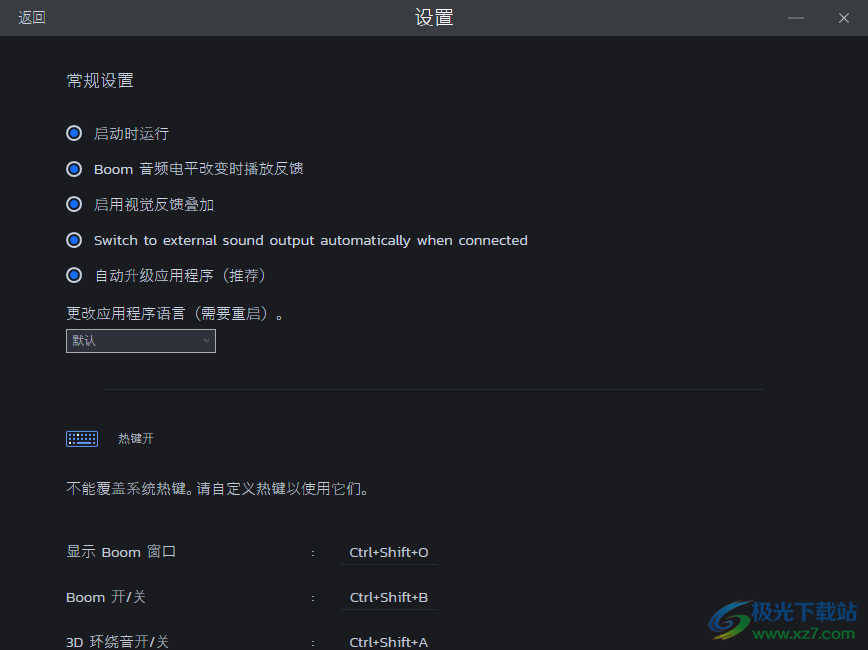Image resolution: width=868 pixels, height=650 pixels.
Task: Enable the 启用视觉反馈叠加 overlay option
Action: pyautogui.click(x=73, y=204)
